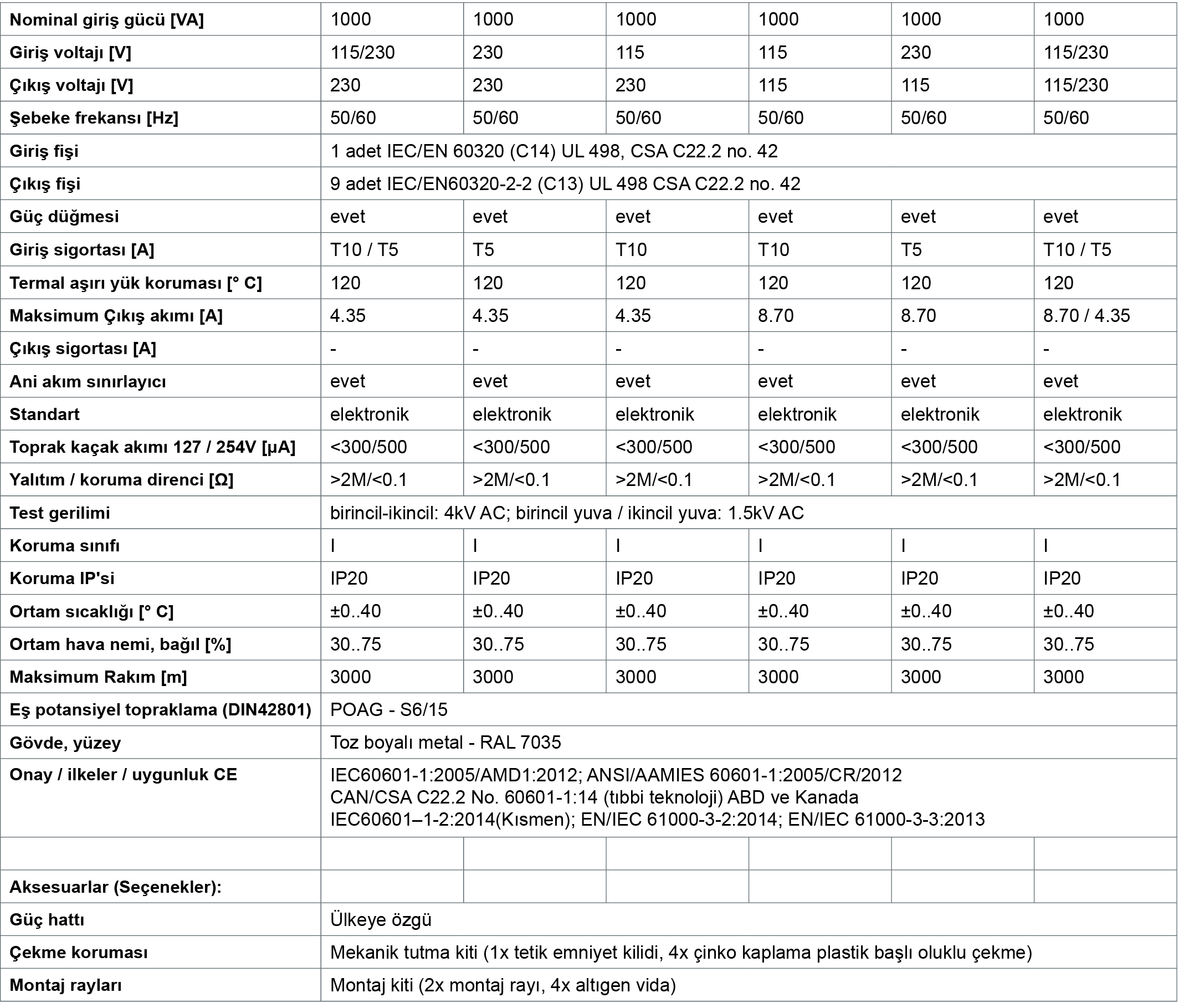Screen dimensions: 1179x1008
Task: Click the 'IEC60601-1:2005/AMD1:2012' line
Action: pos(616,776)
